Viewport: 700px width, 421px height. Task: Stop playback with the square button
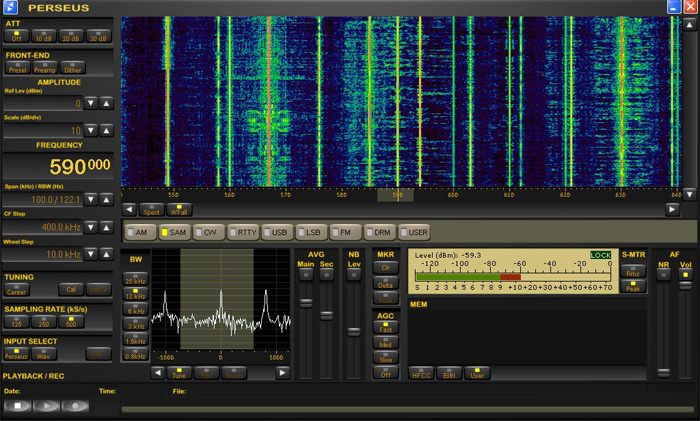pos(17,406)
